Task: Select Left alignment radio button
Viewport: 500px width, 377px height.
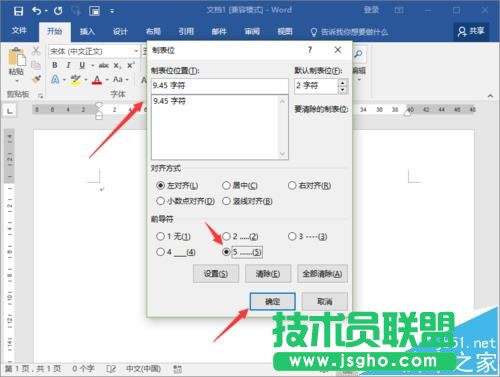Action: (160, 185)
